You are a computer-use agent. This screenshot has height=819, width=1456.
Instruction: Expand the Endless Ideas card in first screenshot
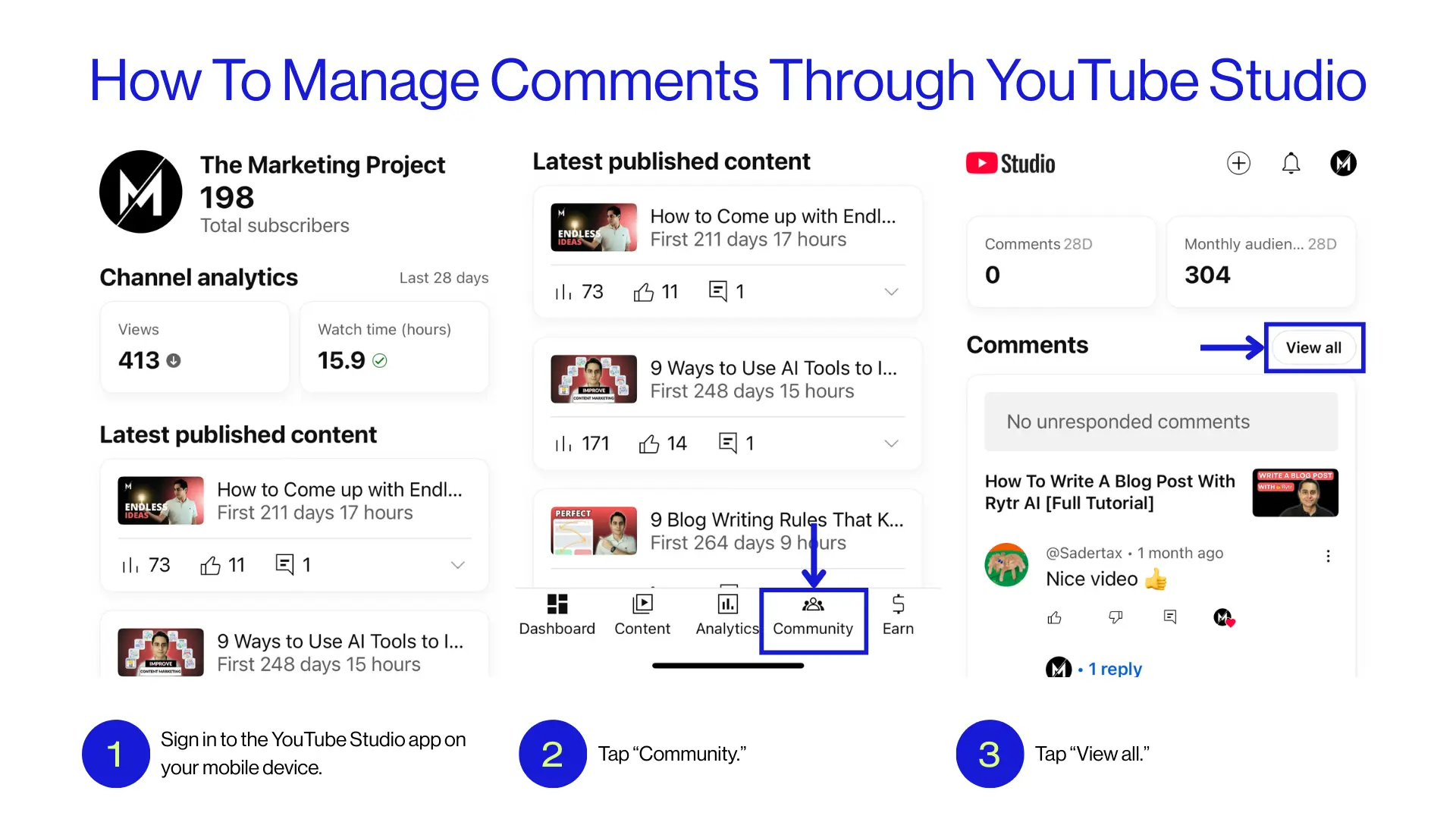(x=457, y=565)
